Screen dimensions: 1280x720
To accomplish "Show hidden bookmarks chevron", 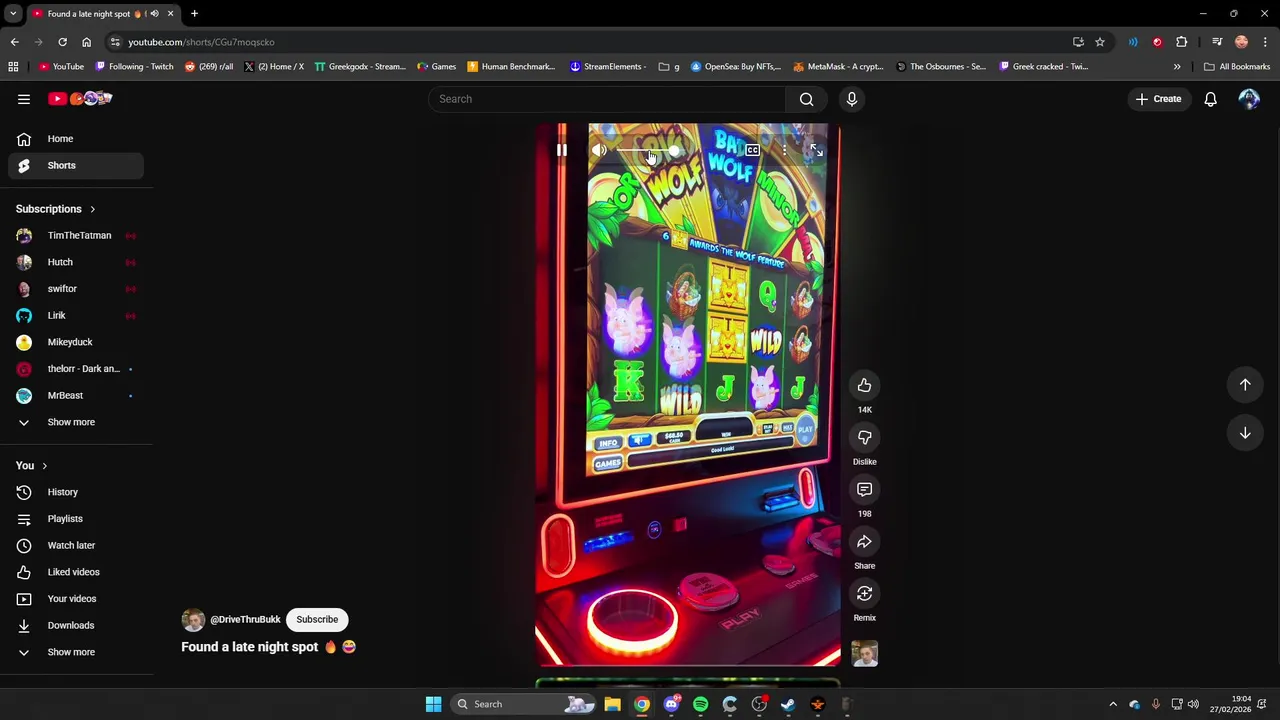I will click(1177, 67).
